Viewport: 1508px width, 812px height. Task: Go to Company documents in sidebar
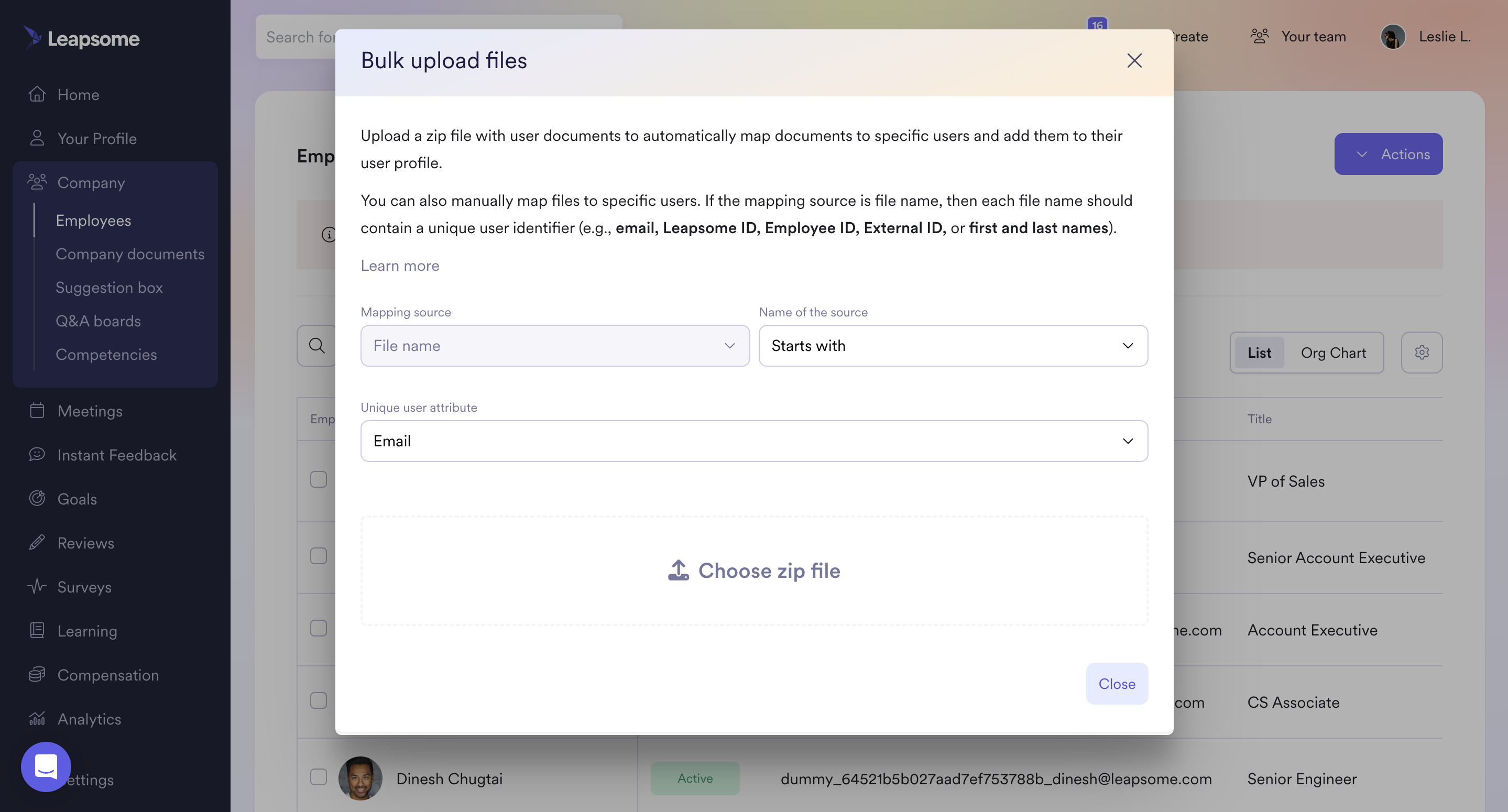point(130,254)
